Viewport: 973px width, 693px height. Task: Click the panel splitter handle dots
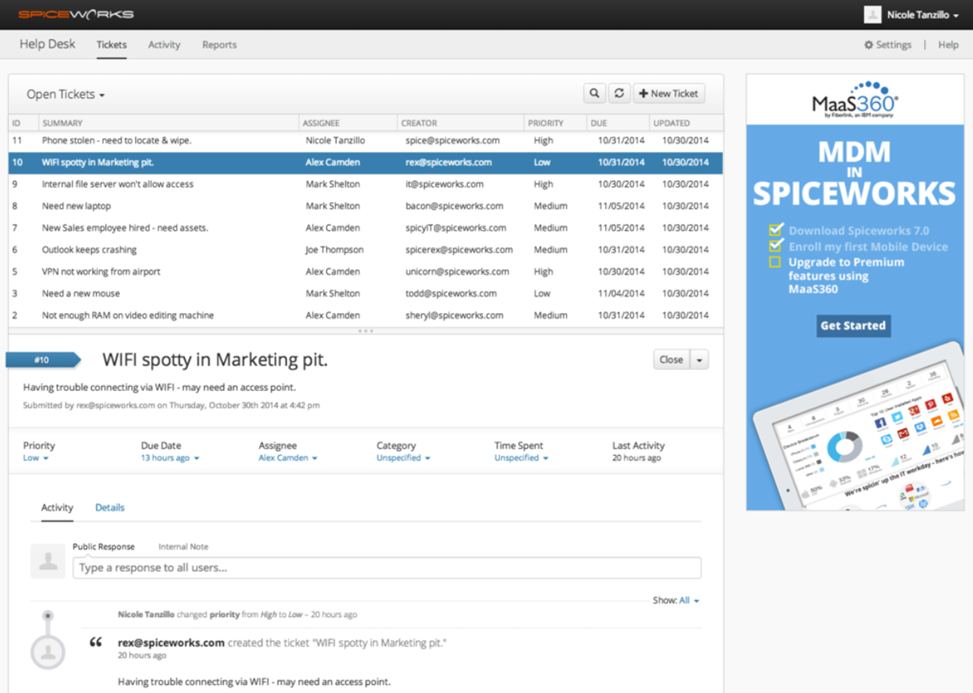[x=366, y=331]
